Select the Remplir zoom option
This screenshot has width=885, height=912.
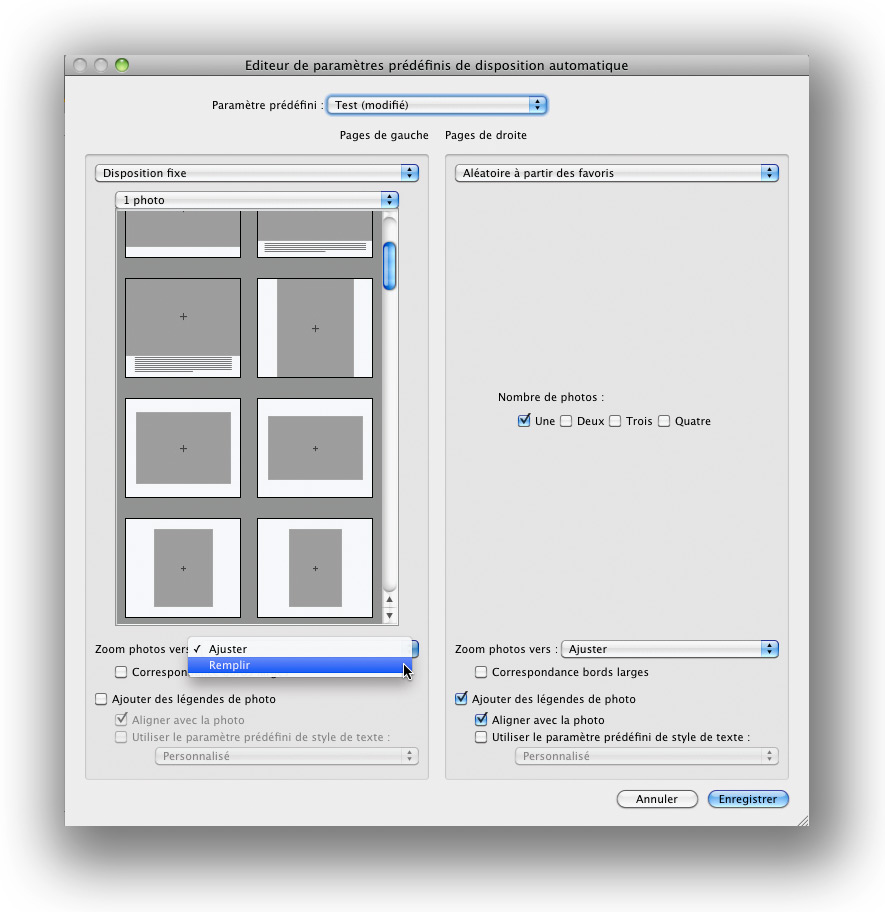click(x=299, y=665)
